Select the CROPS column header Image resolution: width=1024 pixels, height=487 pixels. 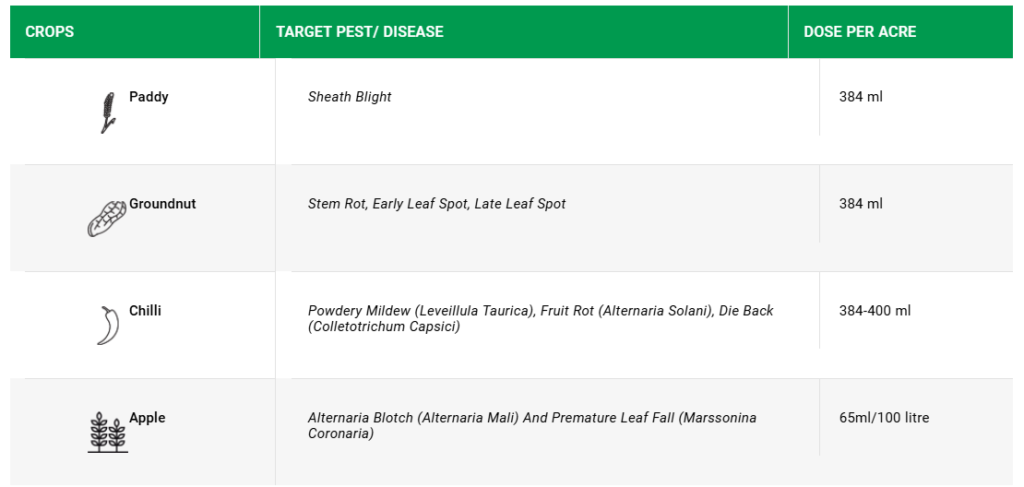(50, 32)
